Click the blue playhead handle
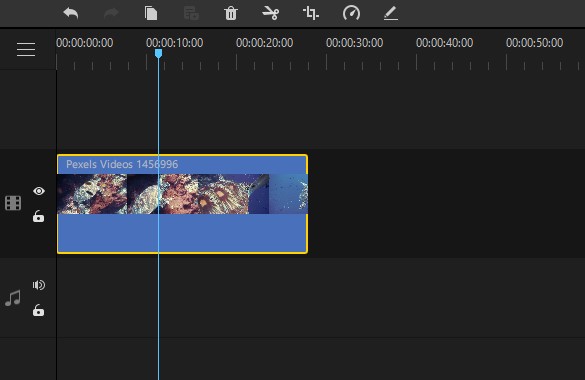Viewport: 585px width, 380px height. 159,54
